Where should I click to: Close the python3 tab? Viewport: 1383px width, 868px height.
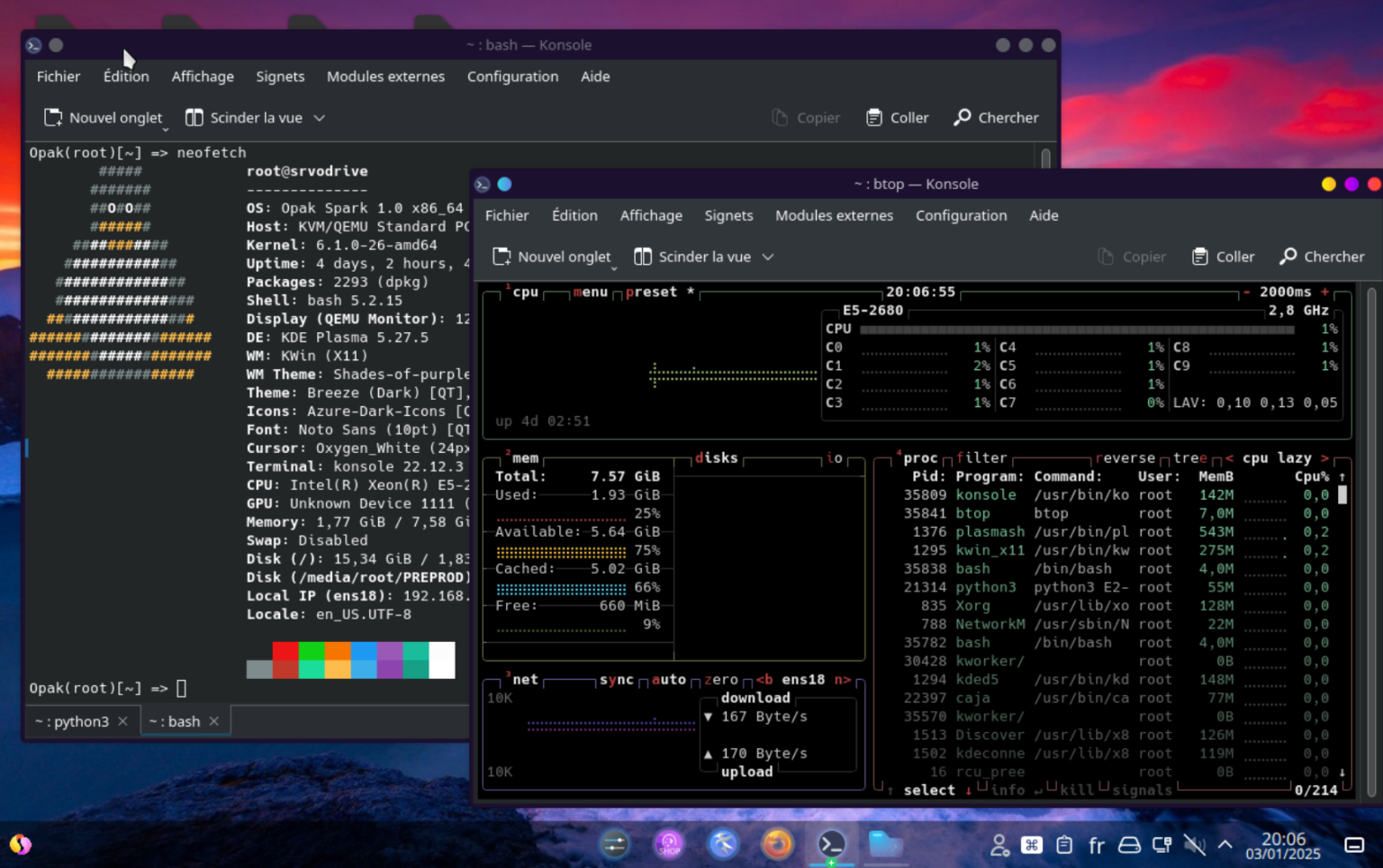[x=122, y=721]
